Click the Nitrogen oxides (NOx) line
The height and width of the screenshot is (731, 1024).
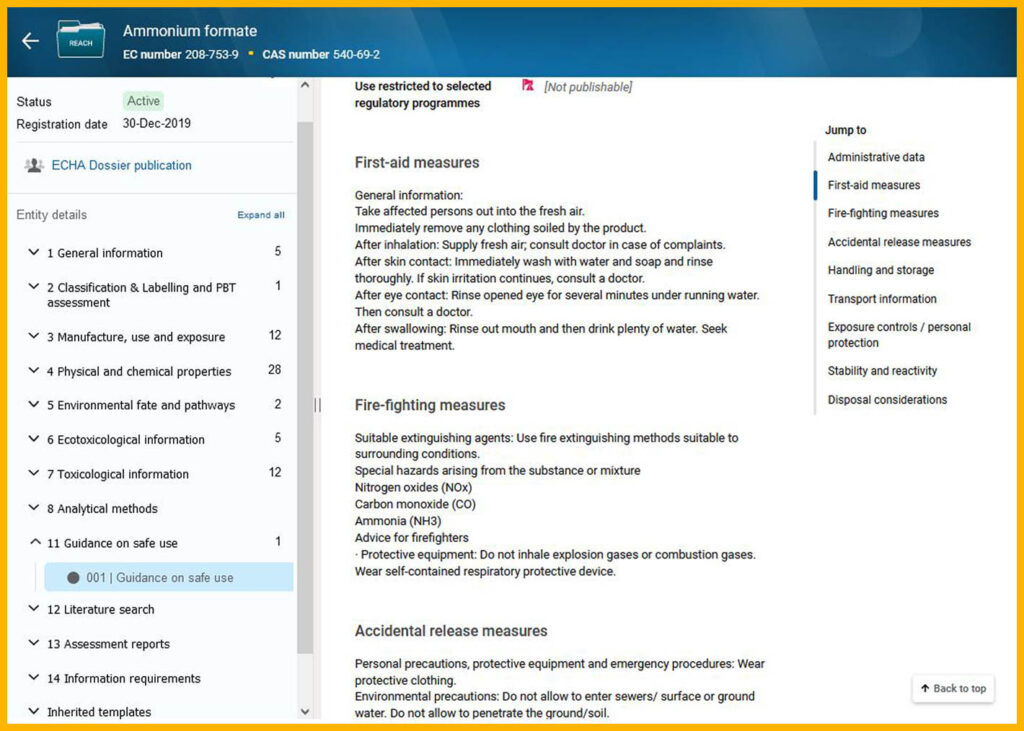413,487
